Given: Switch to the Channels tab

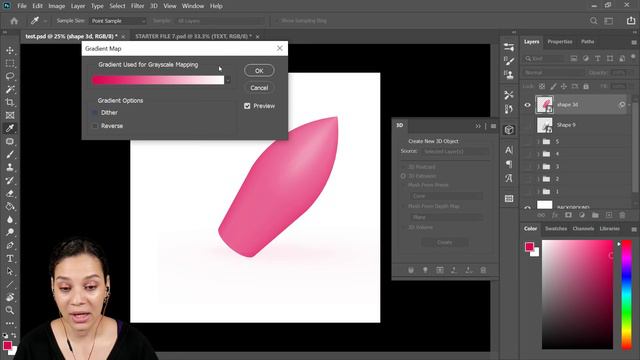Looking at the screenshot, I should click(583, 229).
